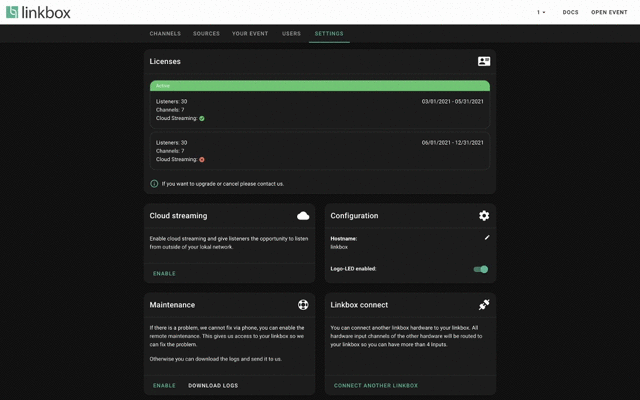Click the Hostname label

coord(343,238)
